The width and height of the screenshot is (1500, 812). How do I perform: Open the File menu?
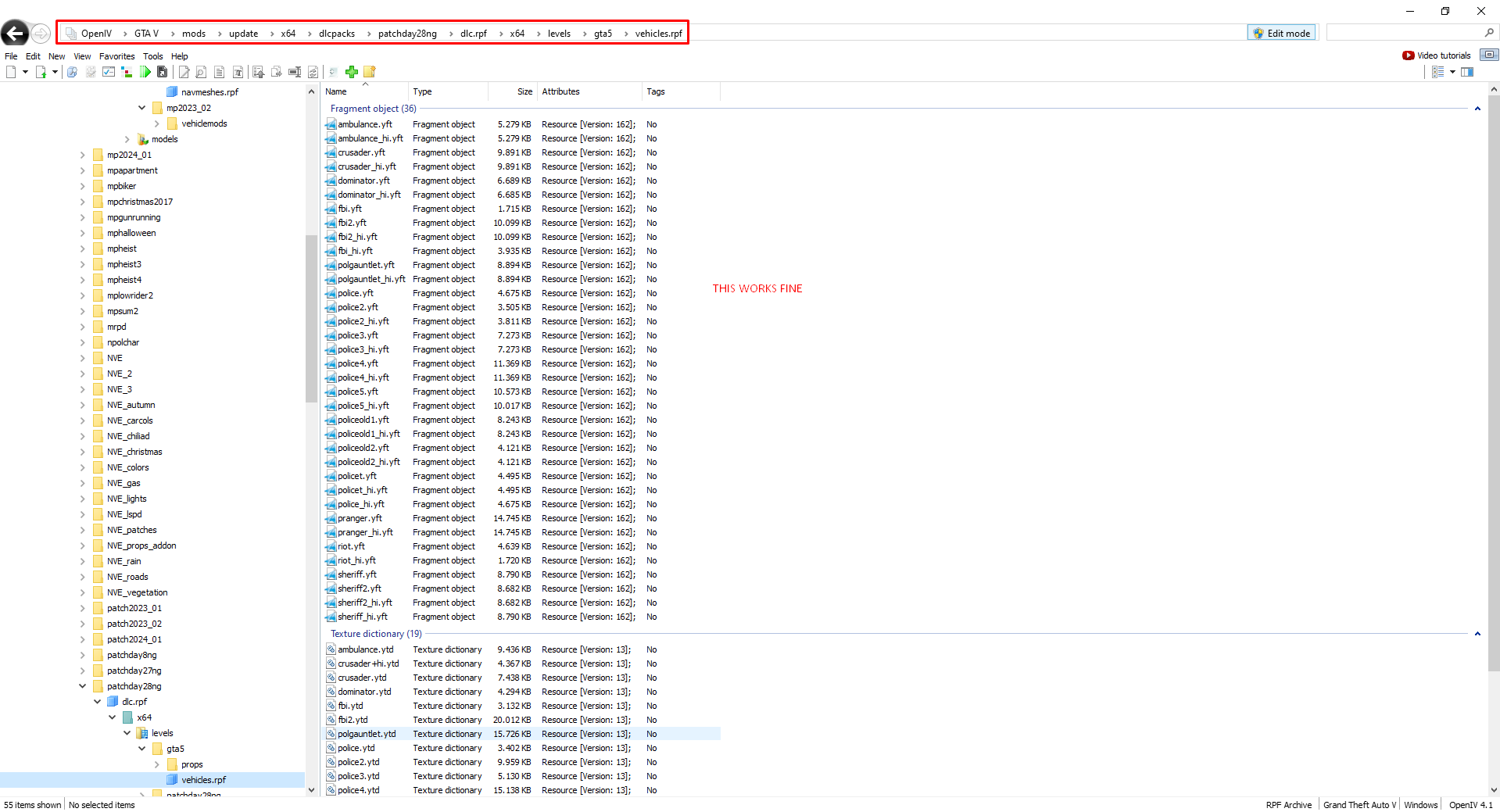(11, 56)
